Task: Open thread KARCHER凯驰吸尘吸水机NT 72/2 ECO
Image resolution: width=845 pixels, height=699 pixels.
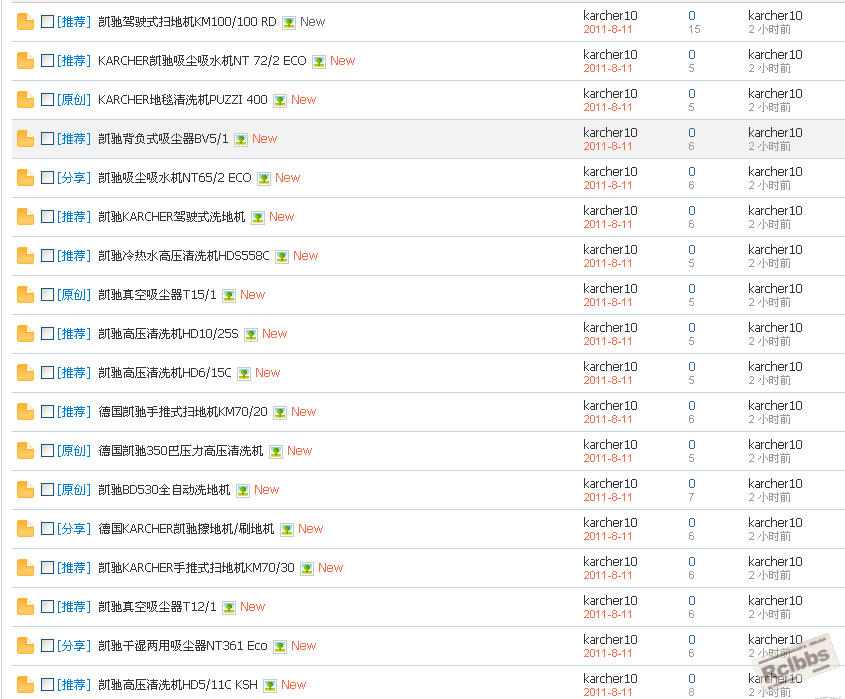Action: pos(202,61)
